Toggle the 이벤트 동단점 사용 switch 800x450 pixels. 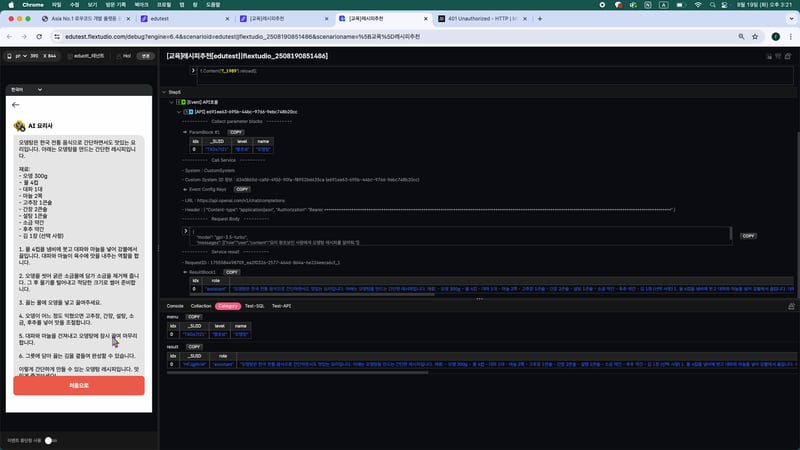click(50, 440)
